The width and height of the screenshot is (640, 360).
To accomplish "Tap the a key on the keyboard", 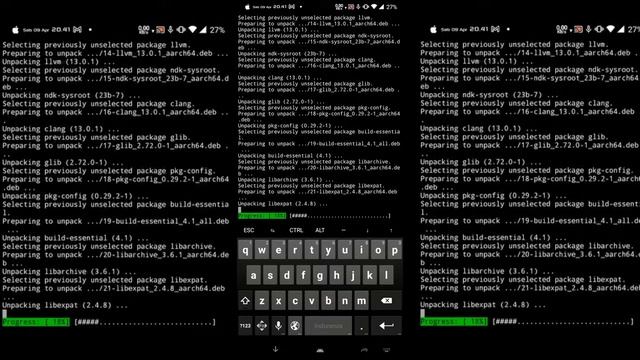I will click(253, 275).
